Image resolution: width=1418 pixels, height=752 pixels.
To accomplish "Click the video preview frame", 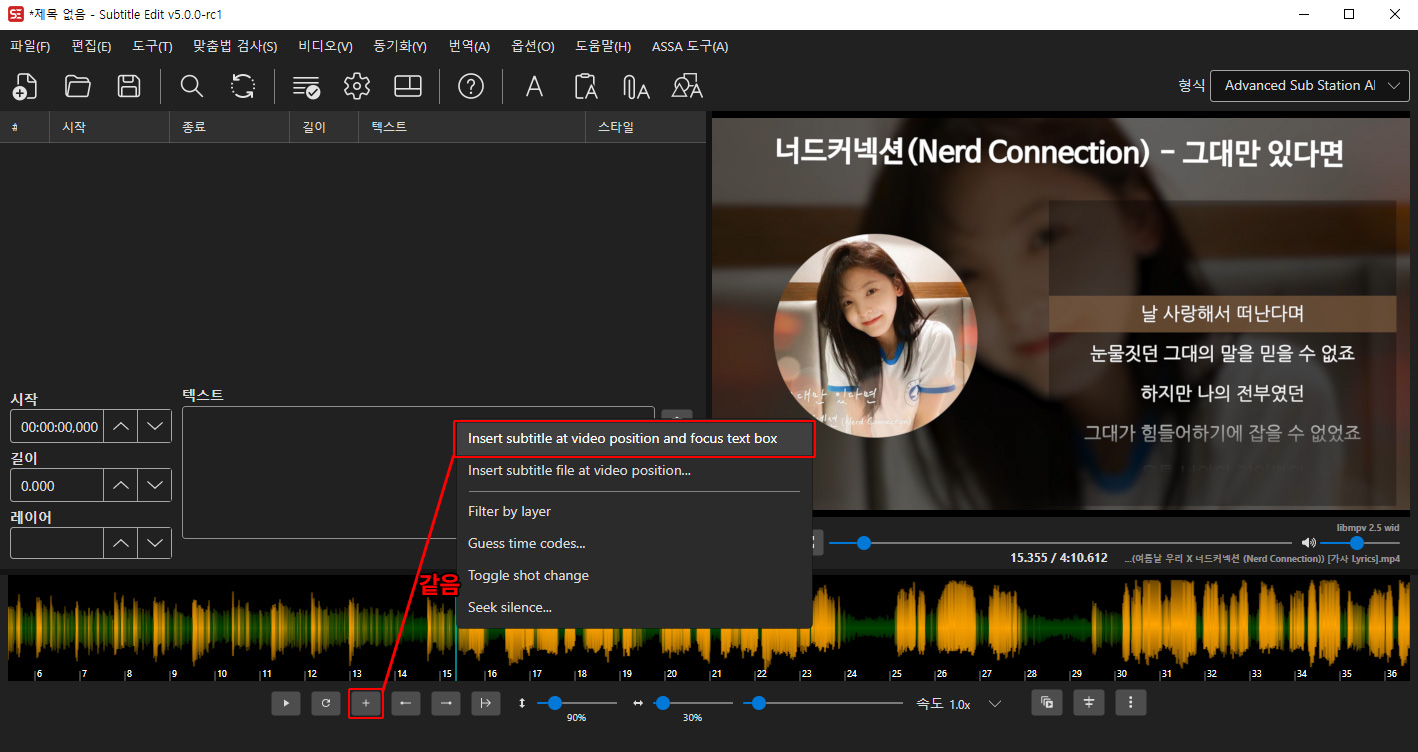I will 1060,315.
